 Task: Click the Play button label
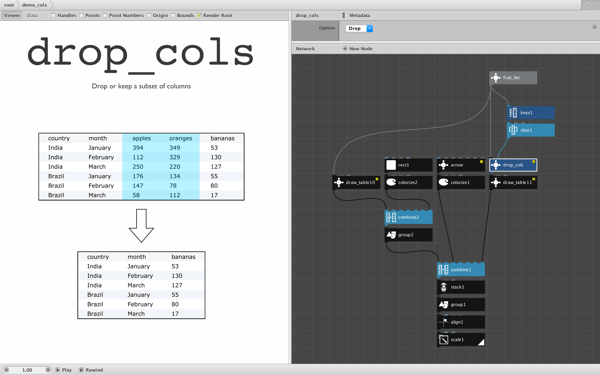(x=67, y=370)
